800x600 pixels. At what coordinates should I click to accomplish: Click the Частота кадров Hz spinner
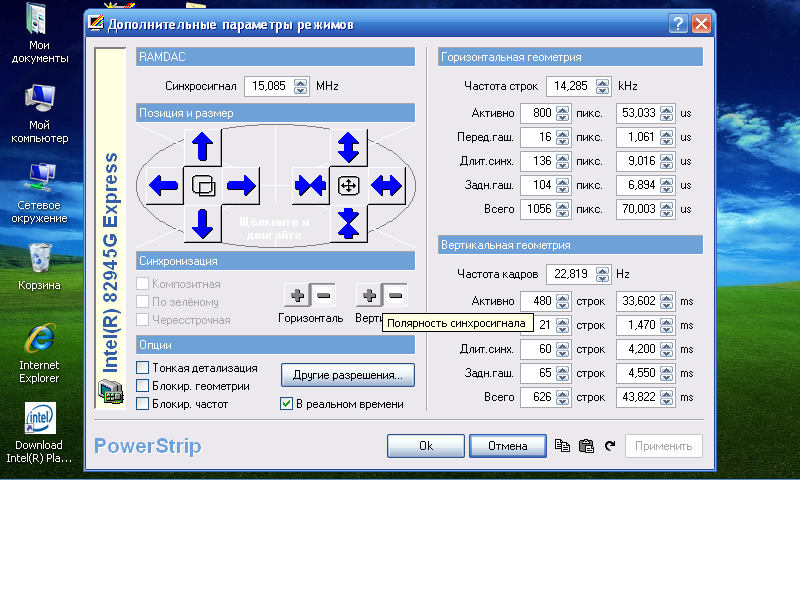click(603, 274)
